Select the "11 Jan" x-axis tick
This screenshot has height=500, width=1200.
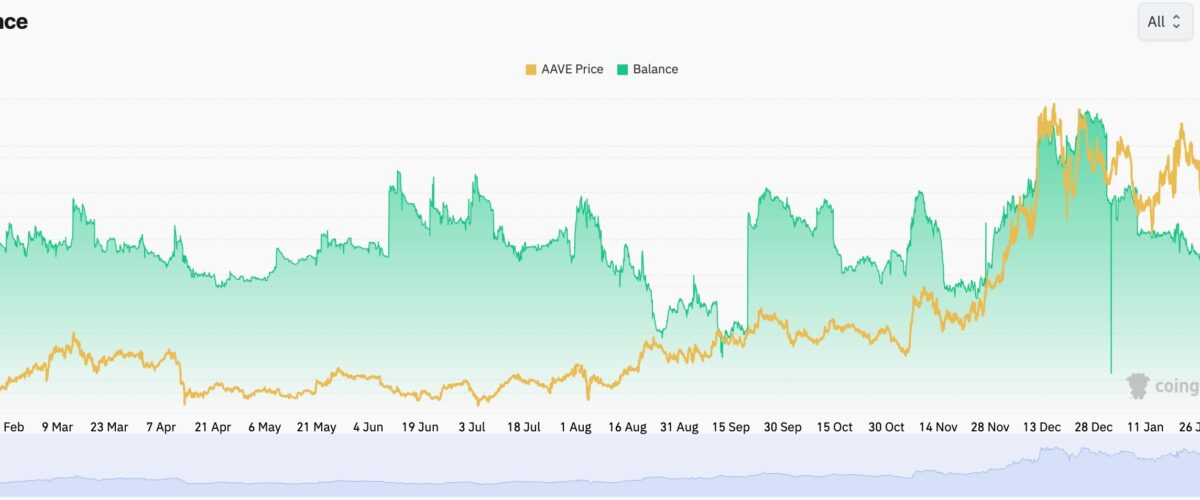click(x=1145, y=427)
